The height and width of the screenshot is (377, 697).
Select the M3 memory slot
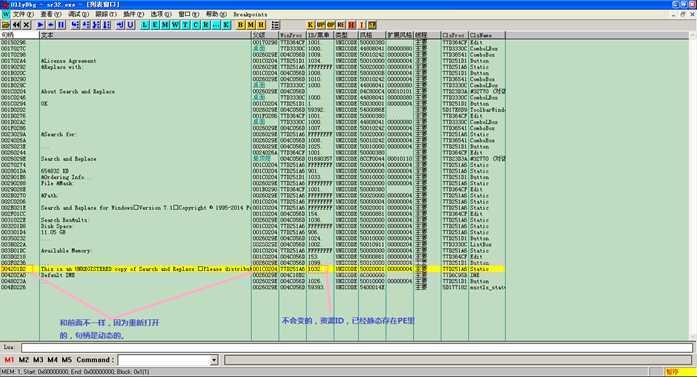pyautogui.click(x=38, y=359)
